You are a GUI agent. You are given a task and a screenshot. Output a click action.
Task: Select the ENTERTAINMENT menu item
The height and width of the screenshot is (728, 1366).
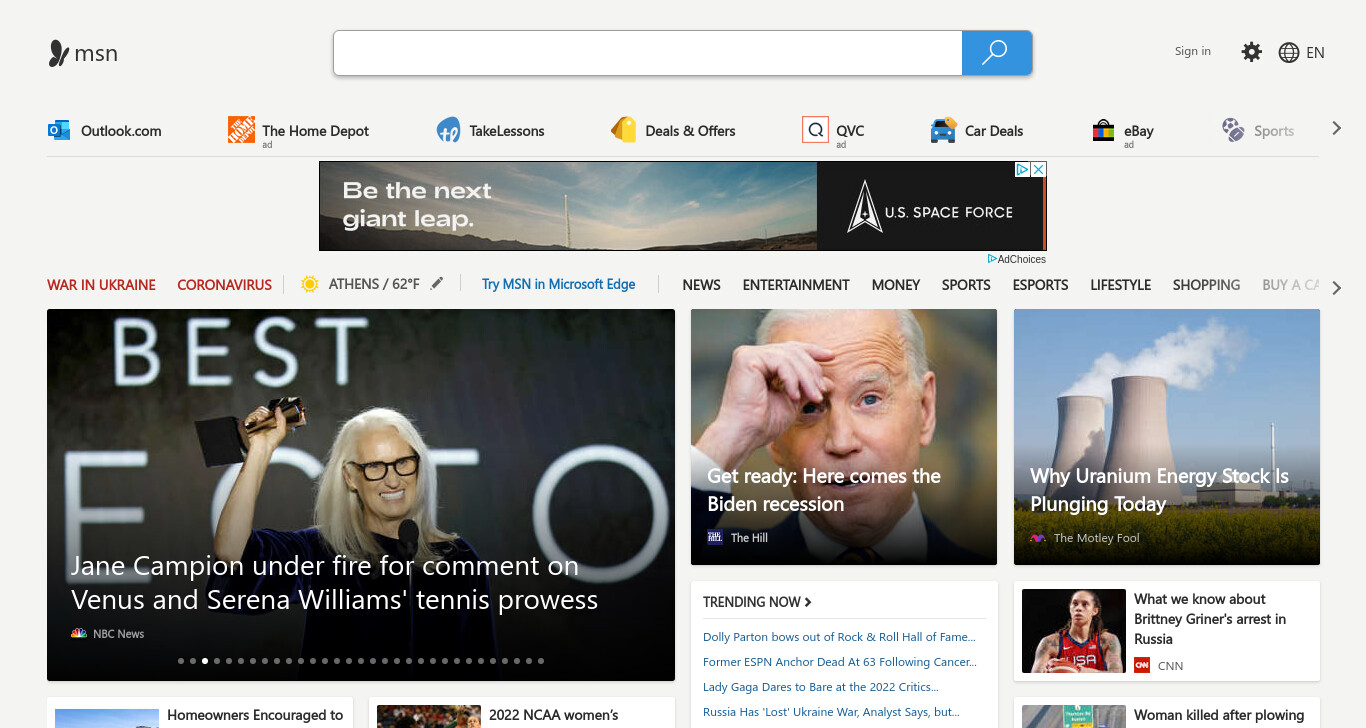[x=796, y=285]
